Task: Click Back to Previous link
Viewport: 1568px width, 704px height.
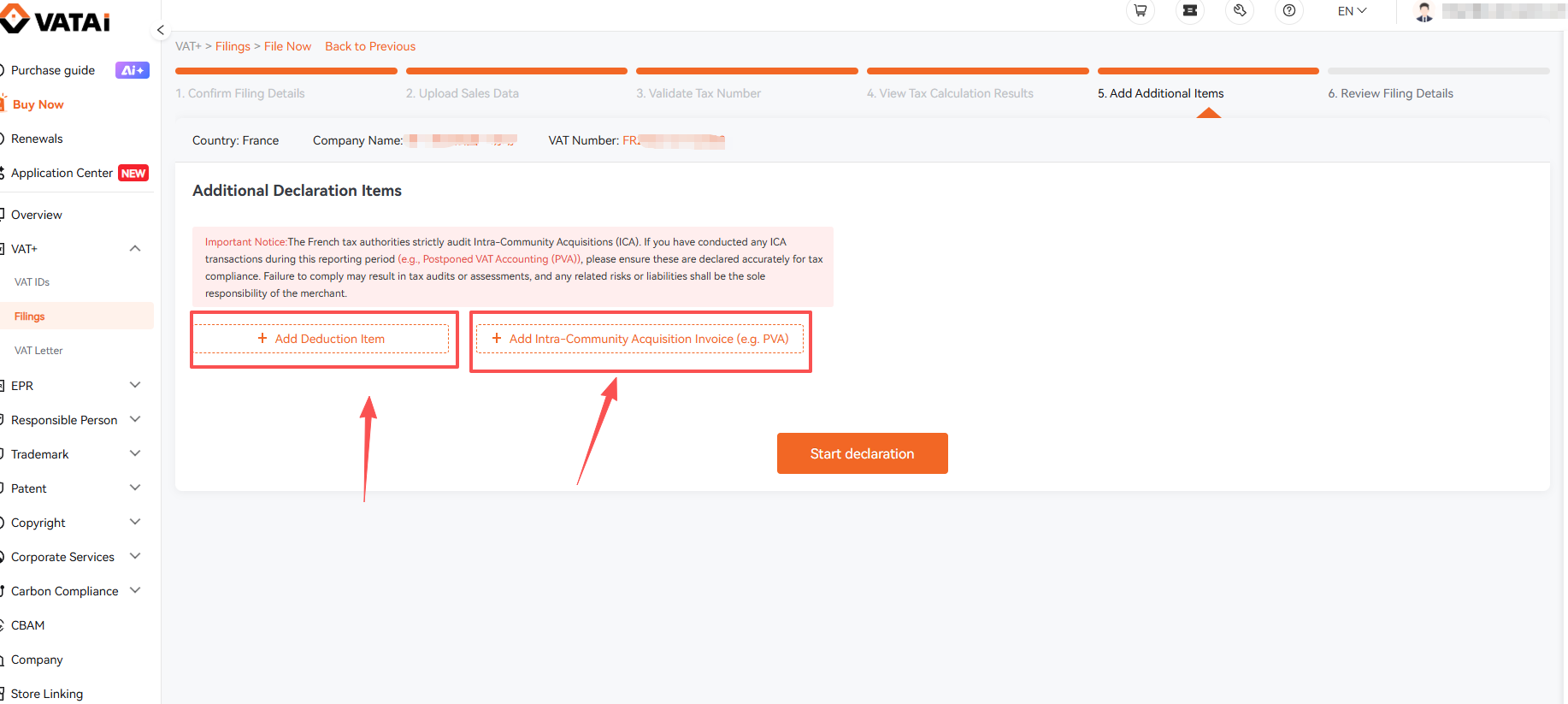Action: (x=370, y=46)
